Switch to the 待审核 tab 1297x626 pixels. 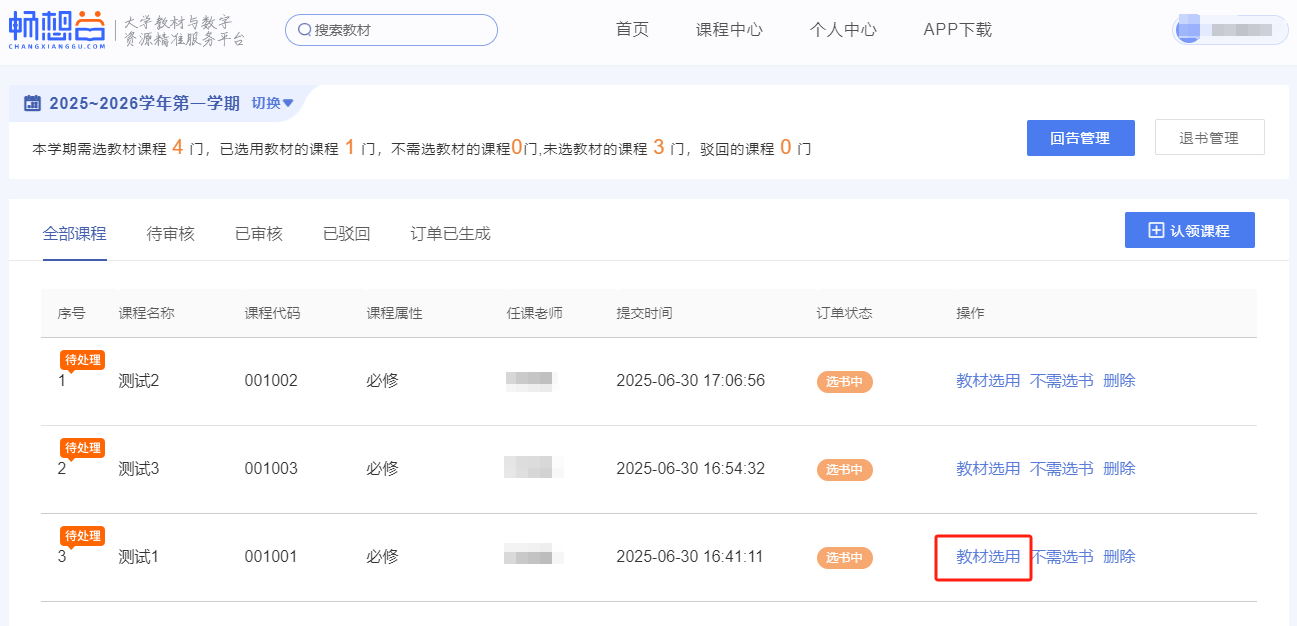tap(170, 234)
